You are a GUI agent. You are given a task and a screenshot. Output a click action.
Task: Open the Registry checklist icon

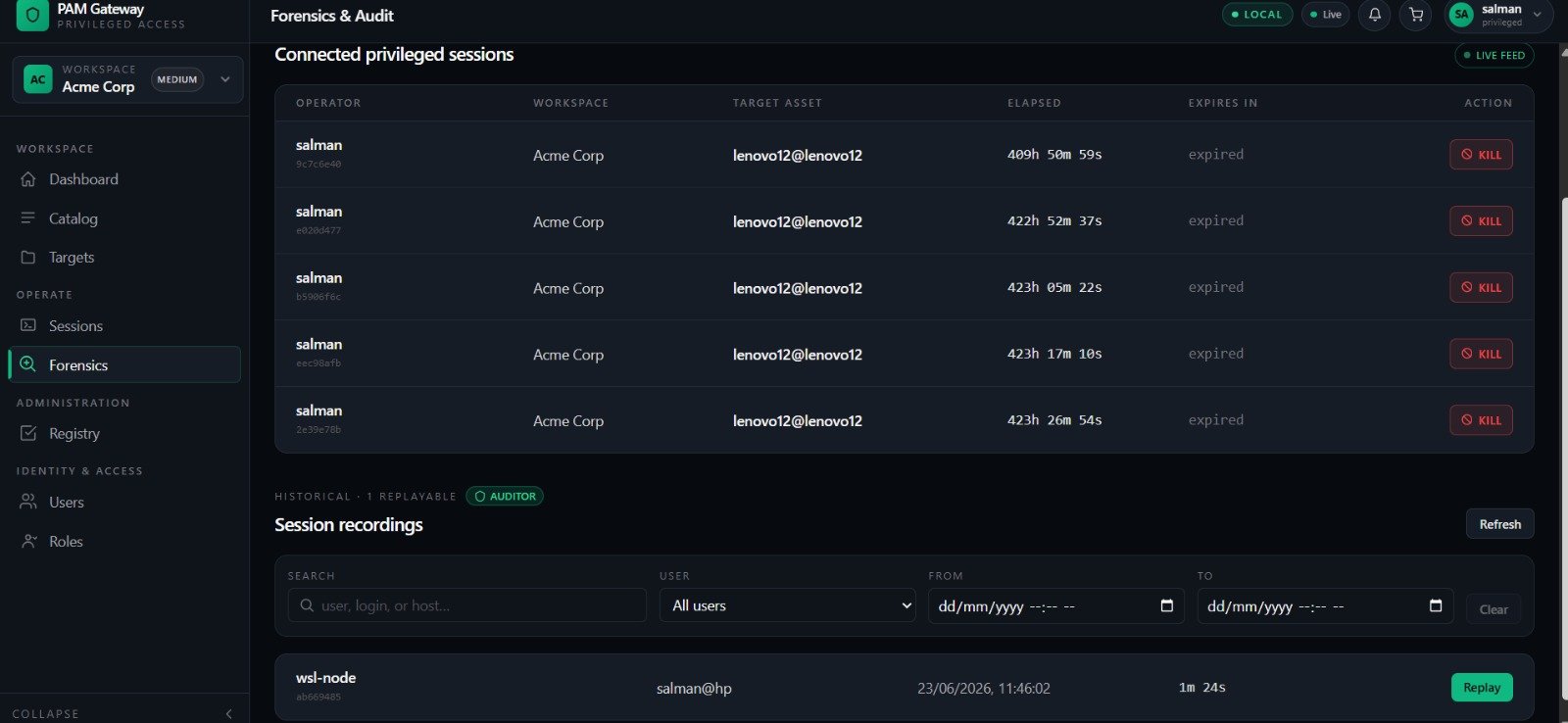point(28,433)
